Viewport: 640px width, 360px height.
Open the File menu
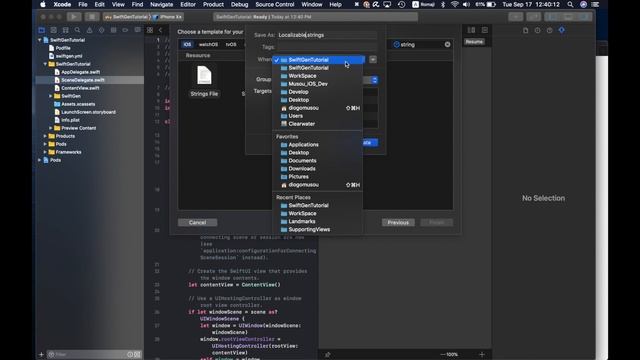point(83,4)
